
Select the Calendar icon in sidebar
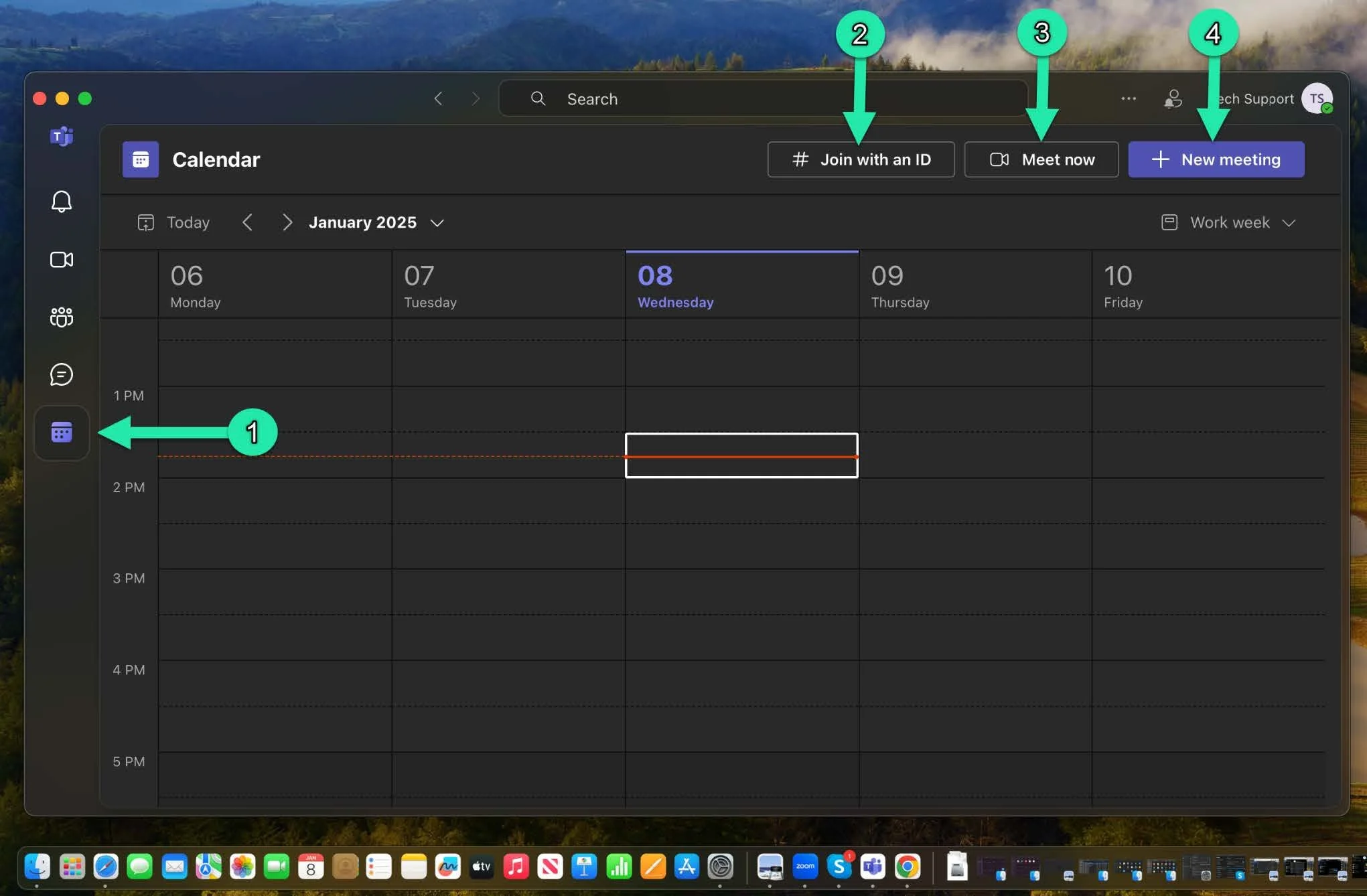pyautogui.click(x=61, y=433)
